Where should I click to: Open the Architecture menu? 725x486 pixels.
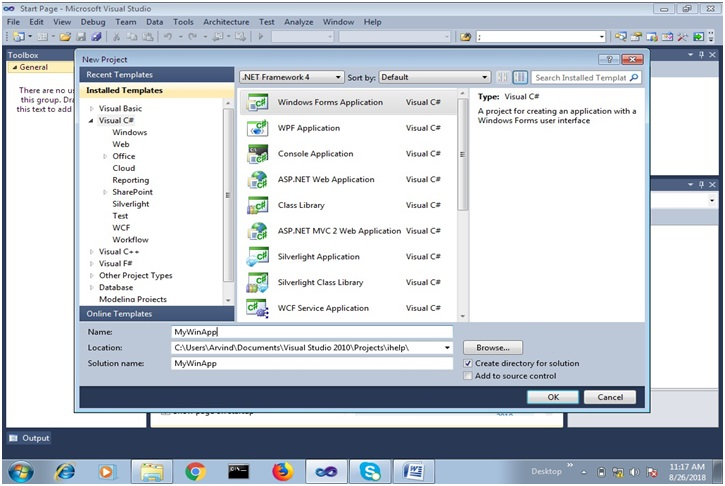(x=226, y=22)
